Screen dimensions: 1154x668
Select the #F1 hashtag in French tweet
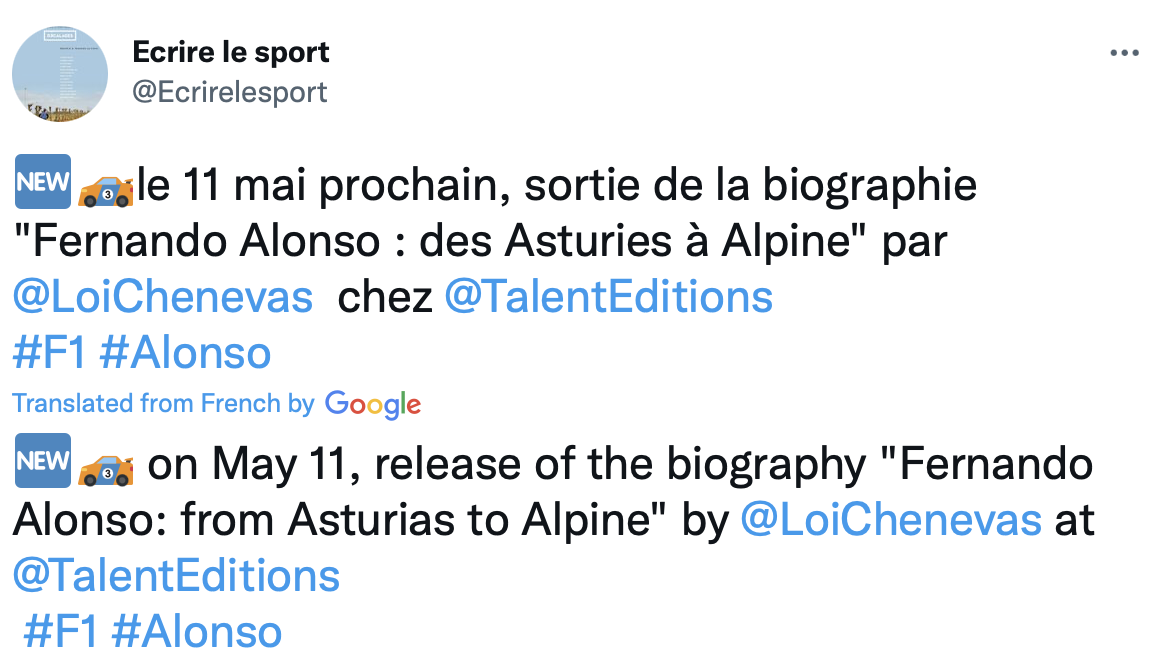point(49,353)
